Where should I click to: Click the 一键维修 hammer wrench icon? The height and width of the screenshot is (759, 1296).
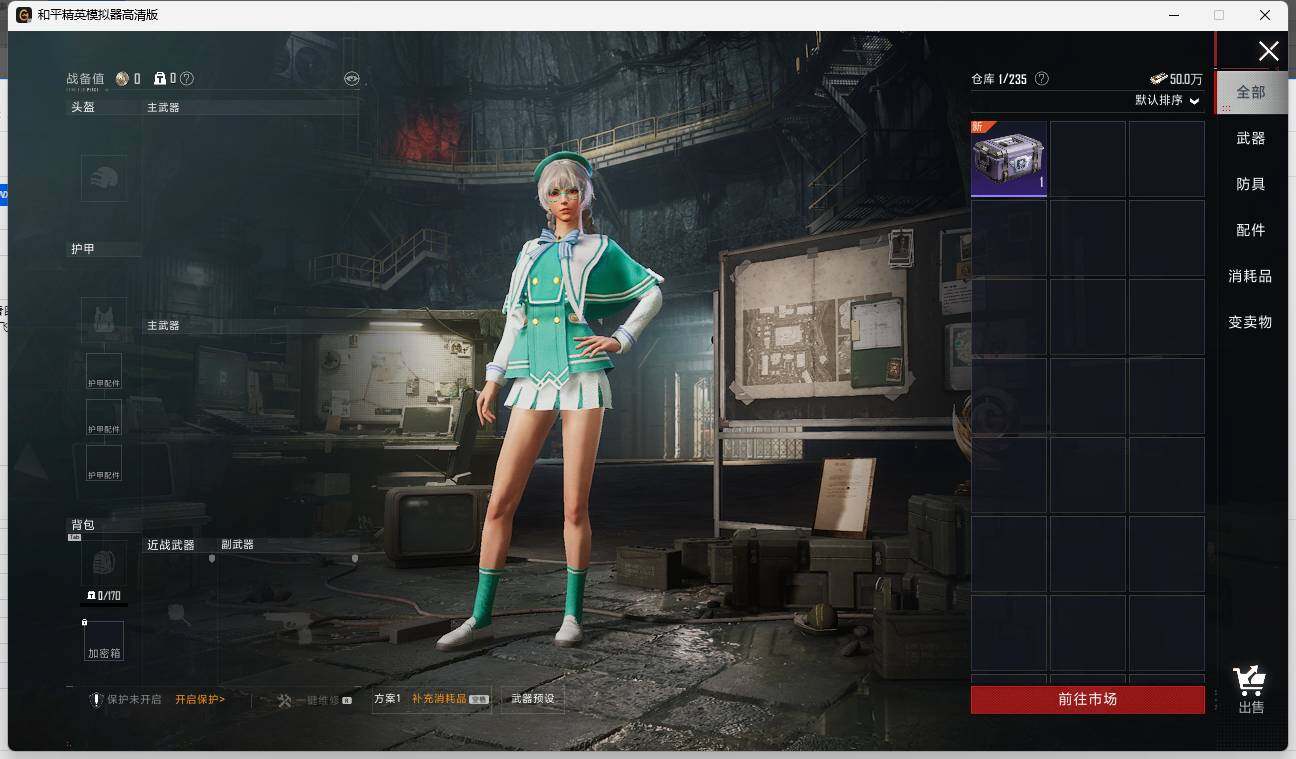(x=284, y=700)
